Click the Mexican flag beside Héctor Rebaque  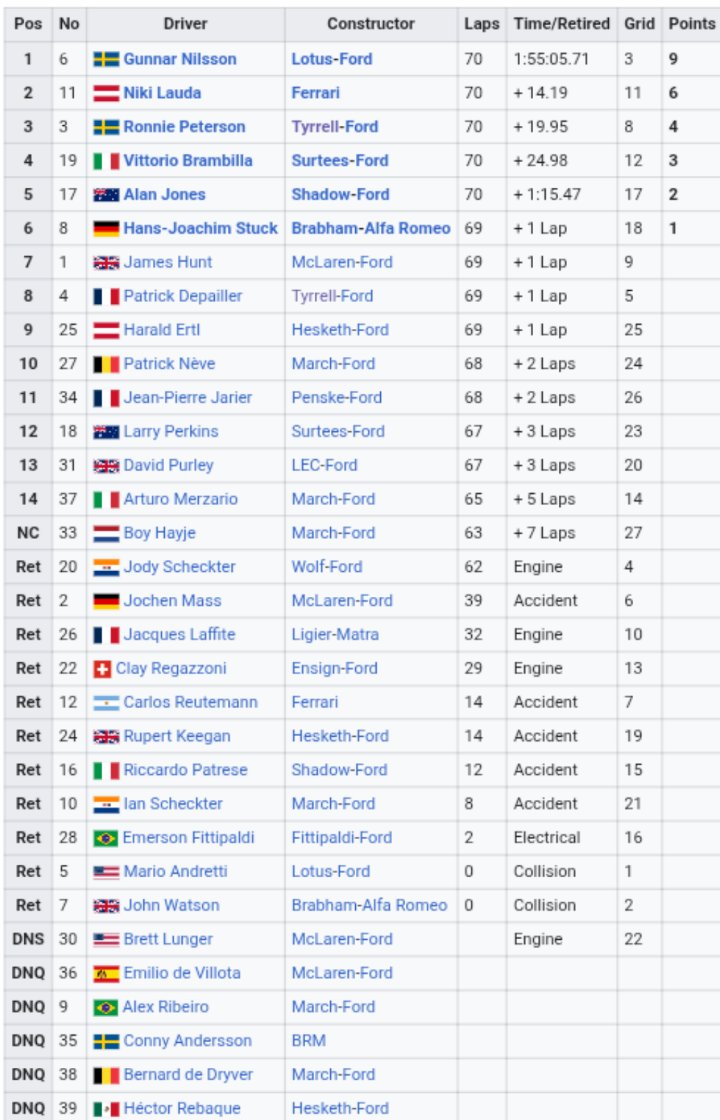tap(106, 1109)
